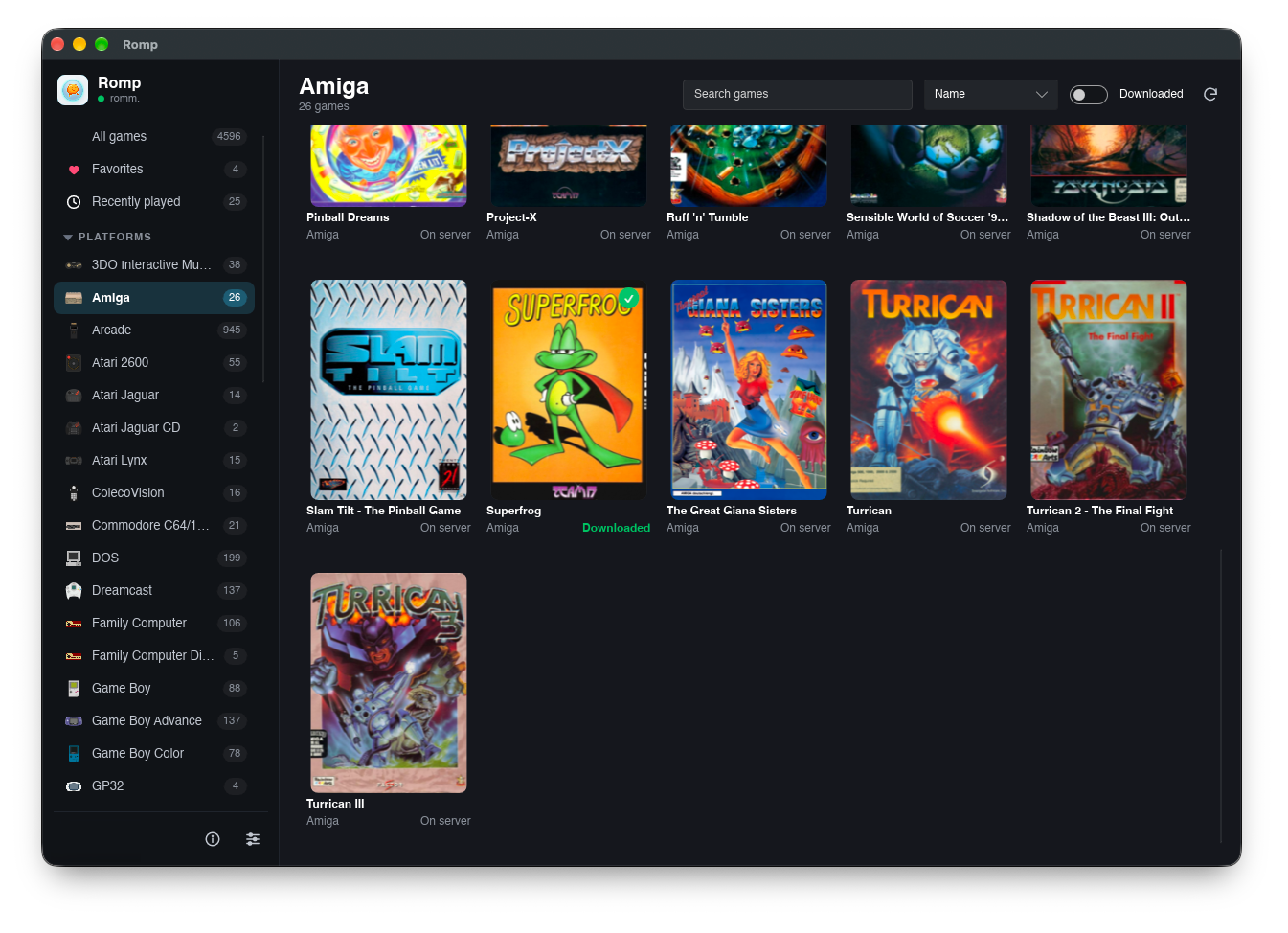Click the '26 games' count text
The image size is (1288, 933).
(x=324, y=106)
